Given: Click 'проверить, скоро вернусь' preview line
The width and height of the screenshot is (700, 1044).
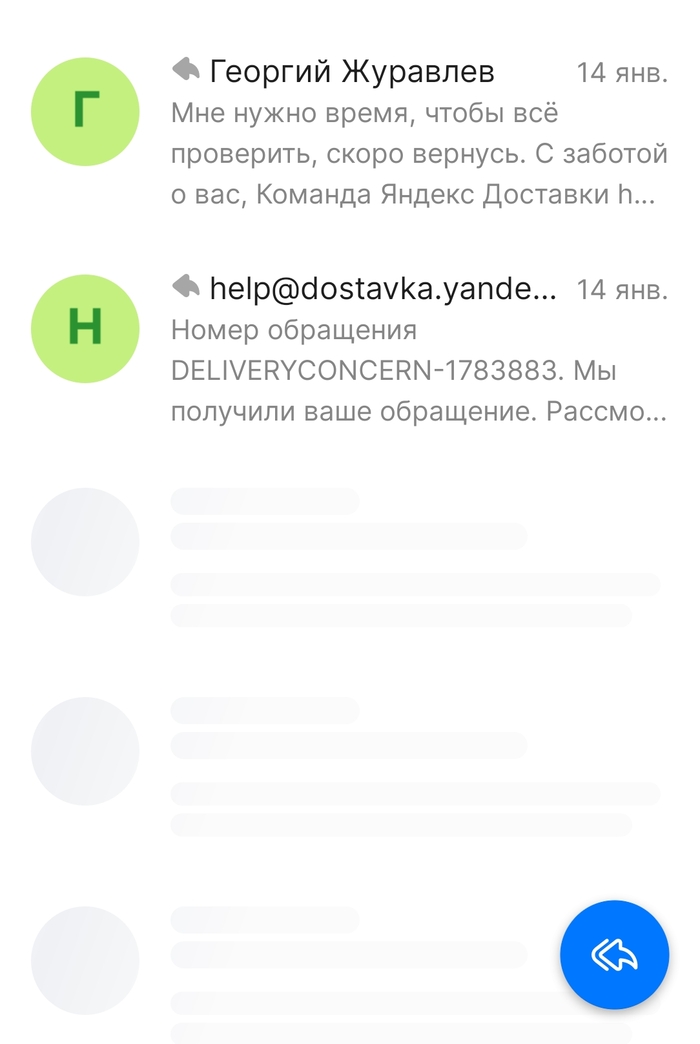Looking at the screenshot, I should click(x=419, y=154).
